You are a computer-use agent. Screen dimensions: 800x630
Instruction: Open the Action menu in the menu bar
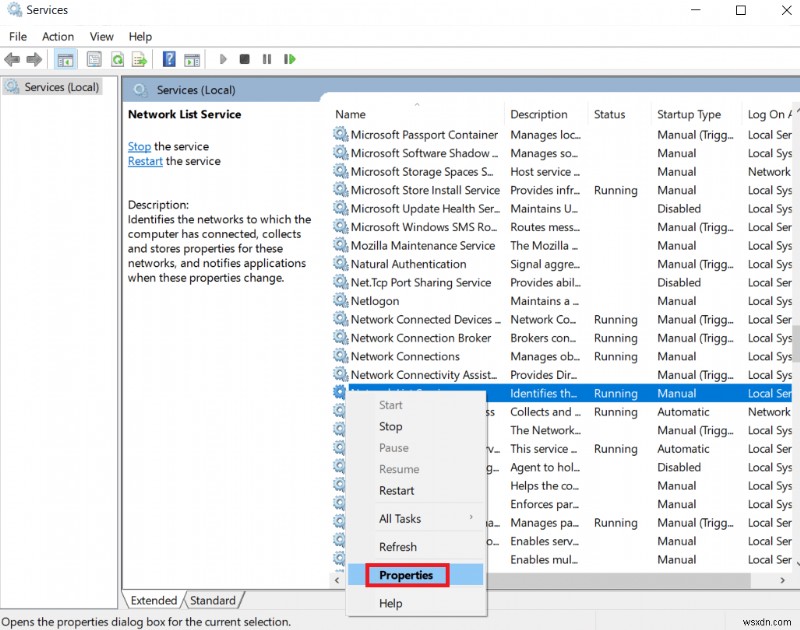point(58,36)
